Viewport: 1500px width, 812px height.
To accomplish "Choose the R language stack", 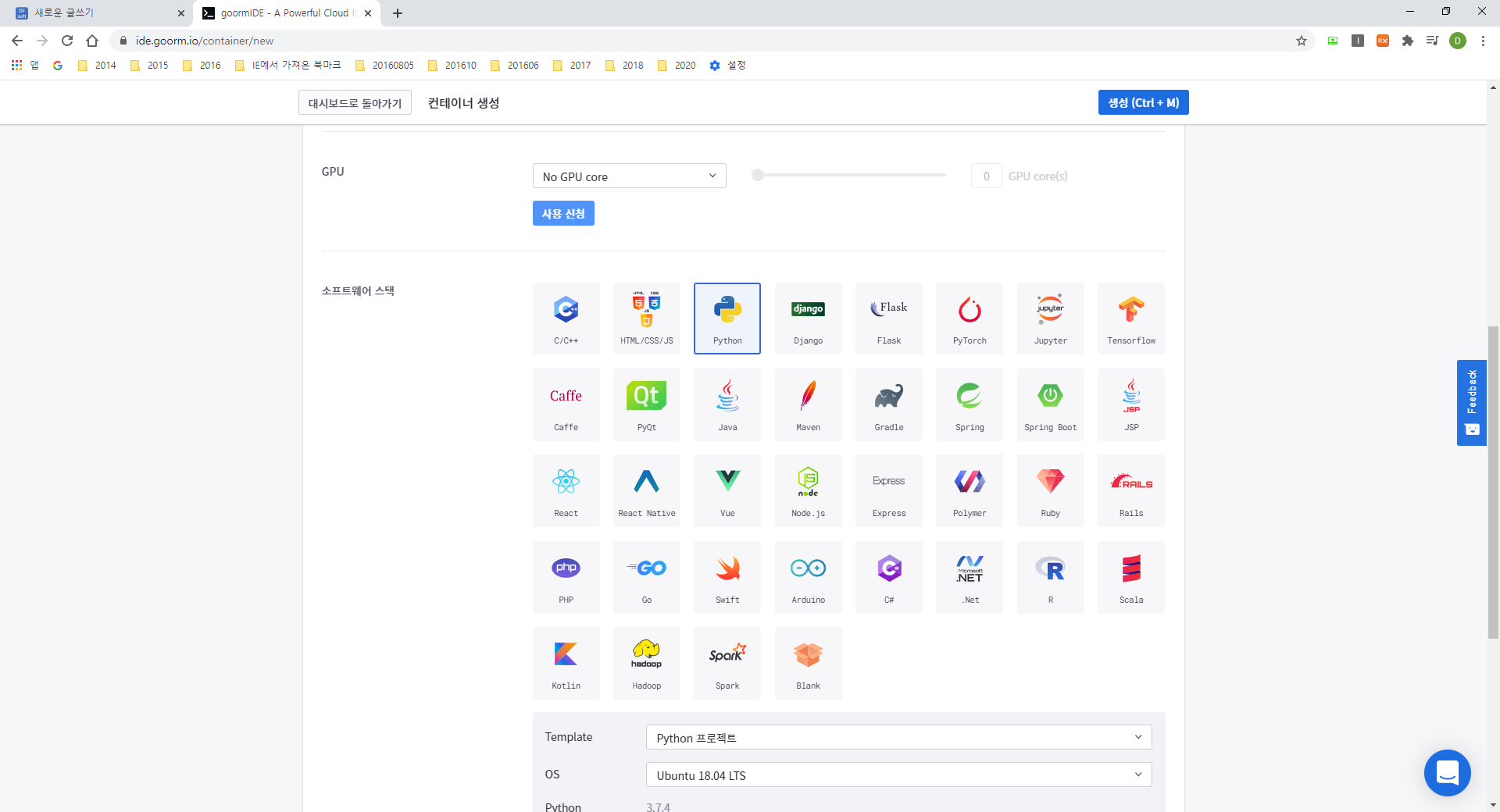I will (x=1051, y=577).
